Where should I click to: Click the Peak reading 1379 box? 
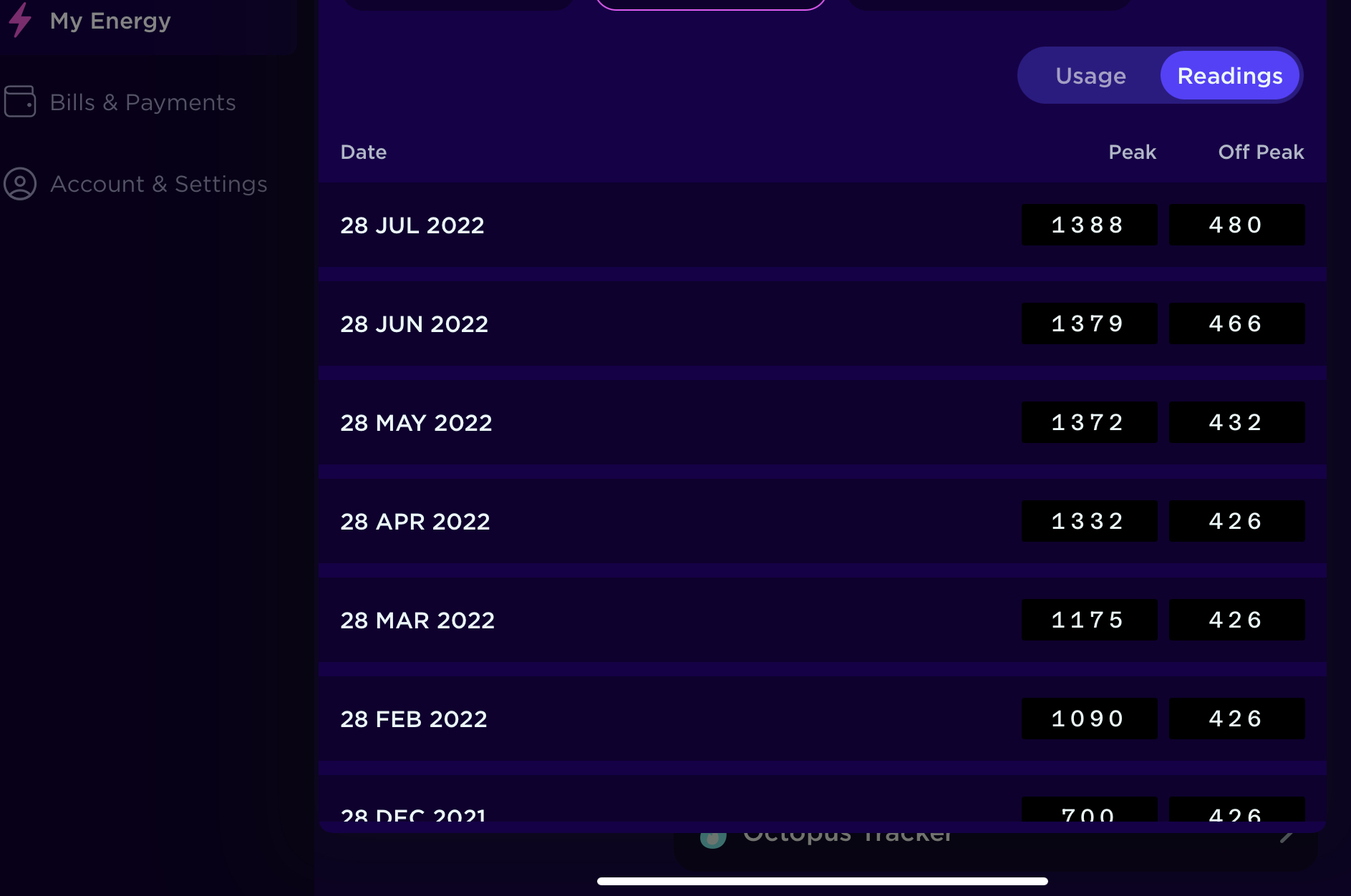1089,323
